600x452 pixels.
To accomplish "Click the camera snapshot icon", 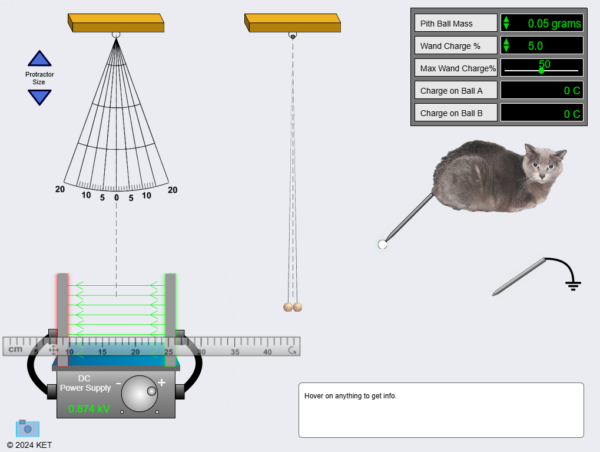I will pos(28,427).
